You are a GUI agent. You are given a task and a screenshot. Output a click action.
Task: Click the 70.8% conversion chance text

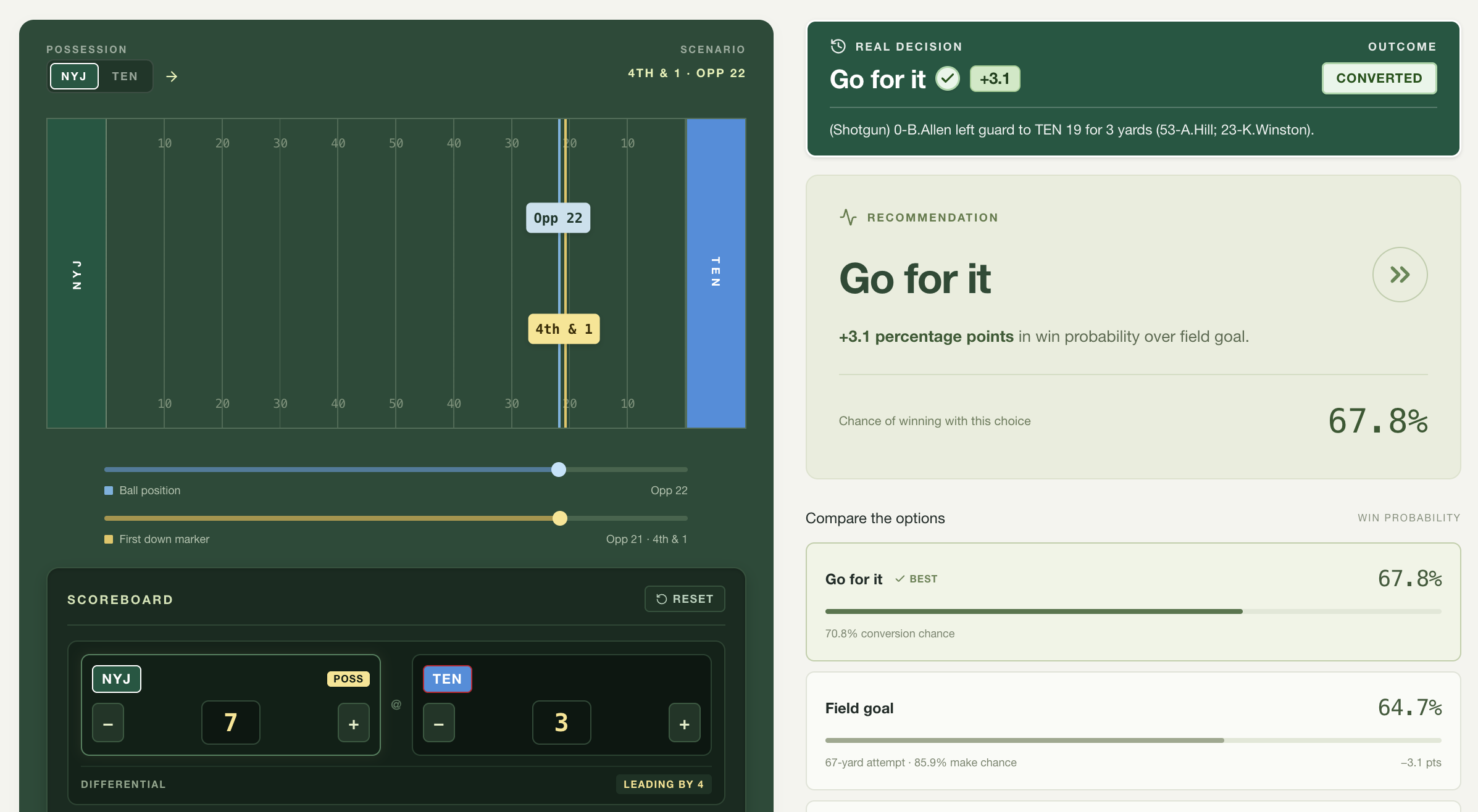point(890,634)
